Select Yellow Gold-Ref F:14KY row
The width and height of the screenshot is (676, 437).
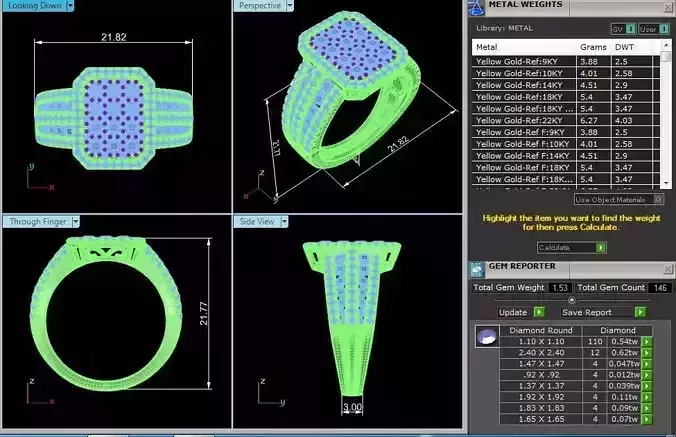coord(566,156)
